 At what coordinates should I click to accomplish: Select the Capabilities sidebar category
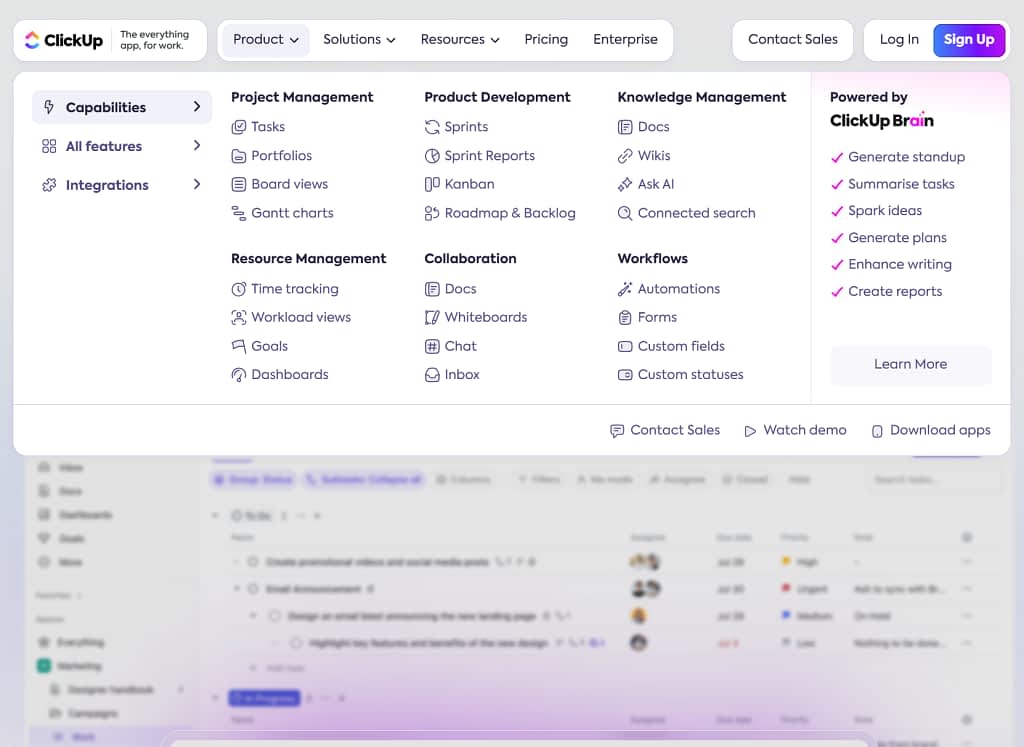(x=122, y=107)
